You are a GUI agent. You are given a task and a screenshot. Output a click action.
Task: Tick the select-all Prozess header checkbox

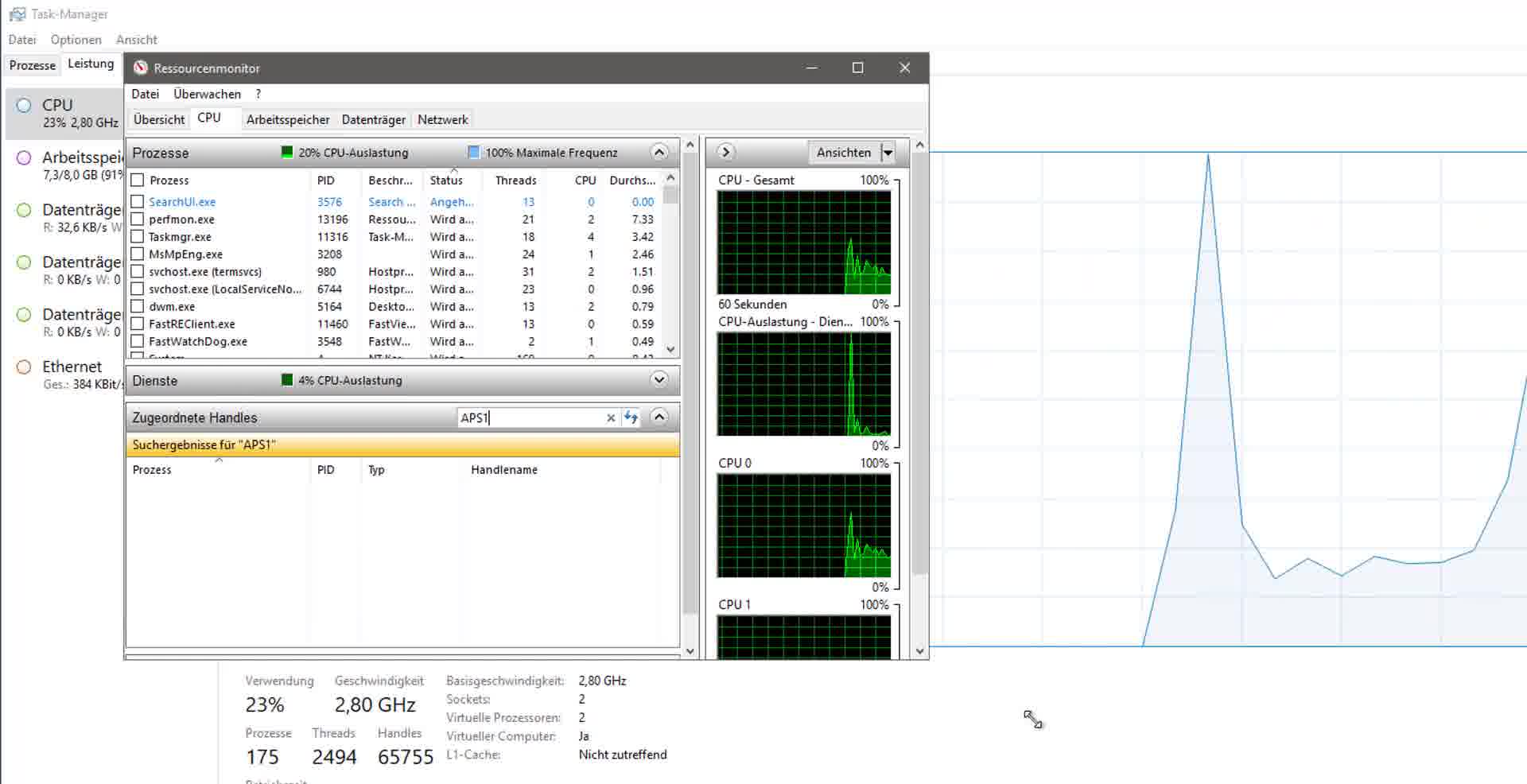tap(138, 180)
